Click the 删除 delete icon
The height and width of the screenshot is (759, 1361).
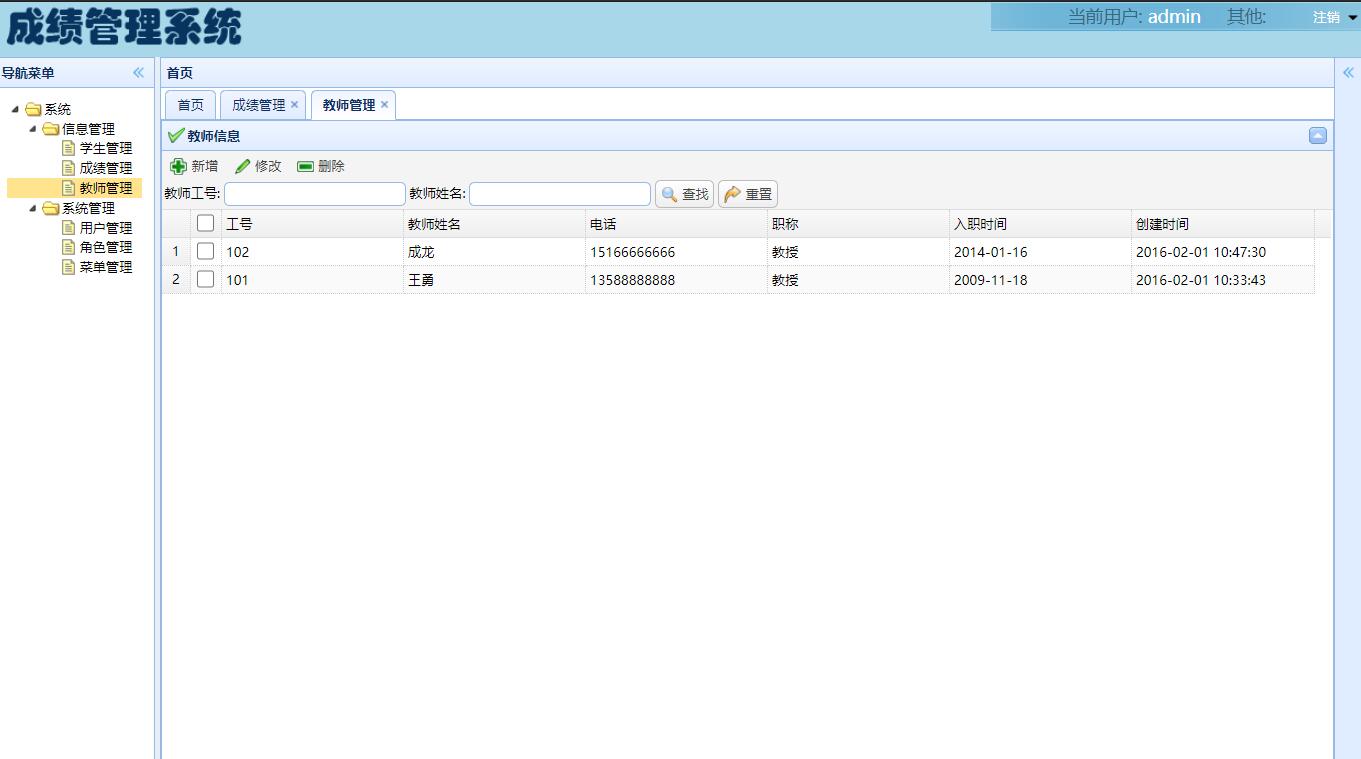305,166
